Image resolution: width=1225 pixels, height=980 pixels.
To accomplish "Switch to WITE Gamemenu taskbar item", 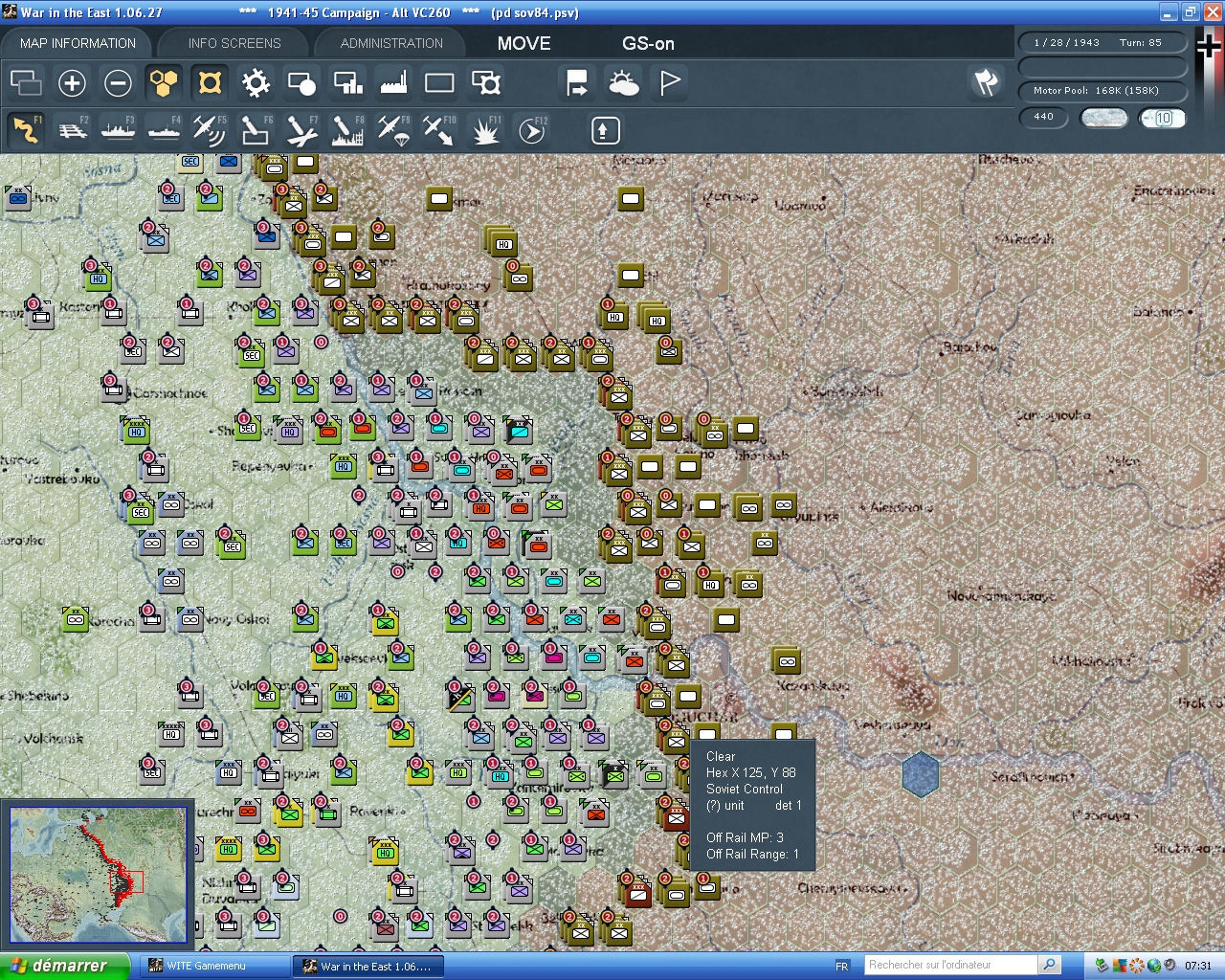I will 215,966.
